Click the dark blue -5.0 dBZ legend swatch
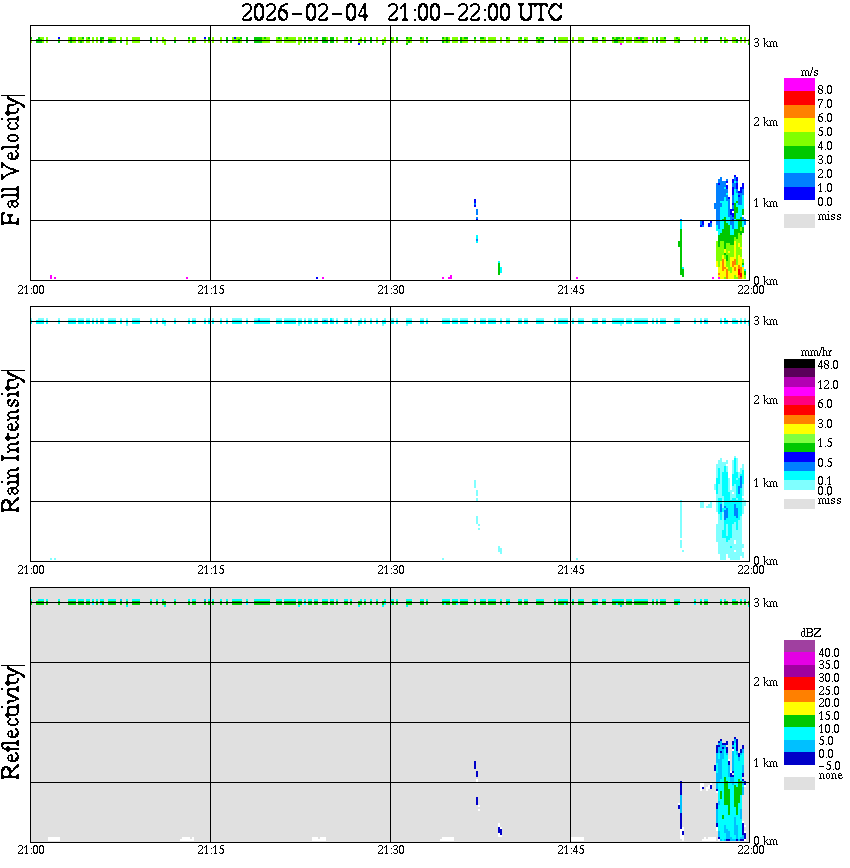Viewport: 850px width, 868px height. tap(799, 760)
